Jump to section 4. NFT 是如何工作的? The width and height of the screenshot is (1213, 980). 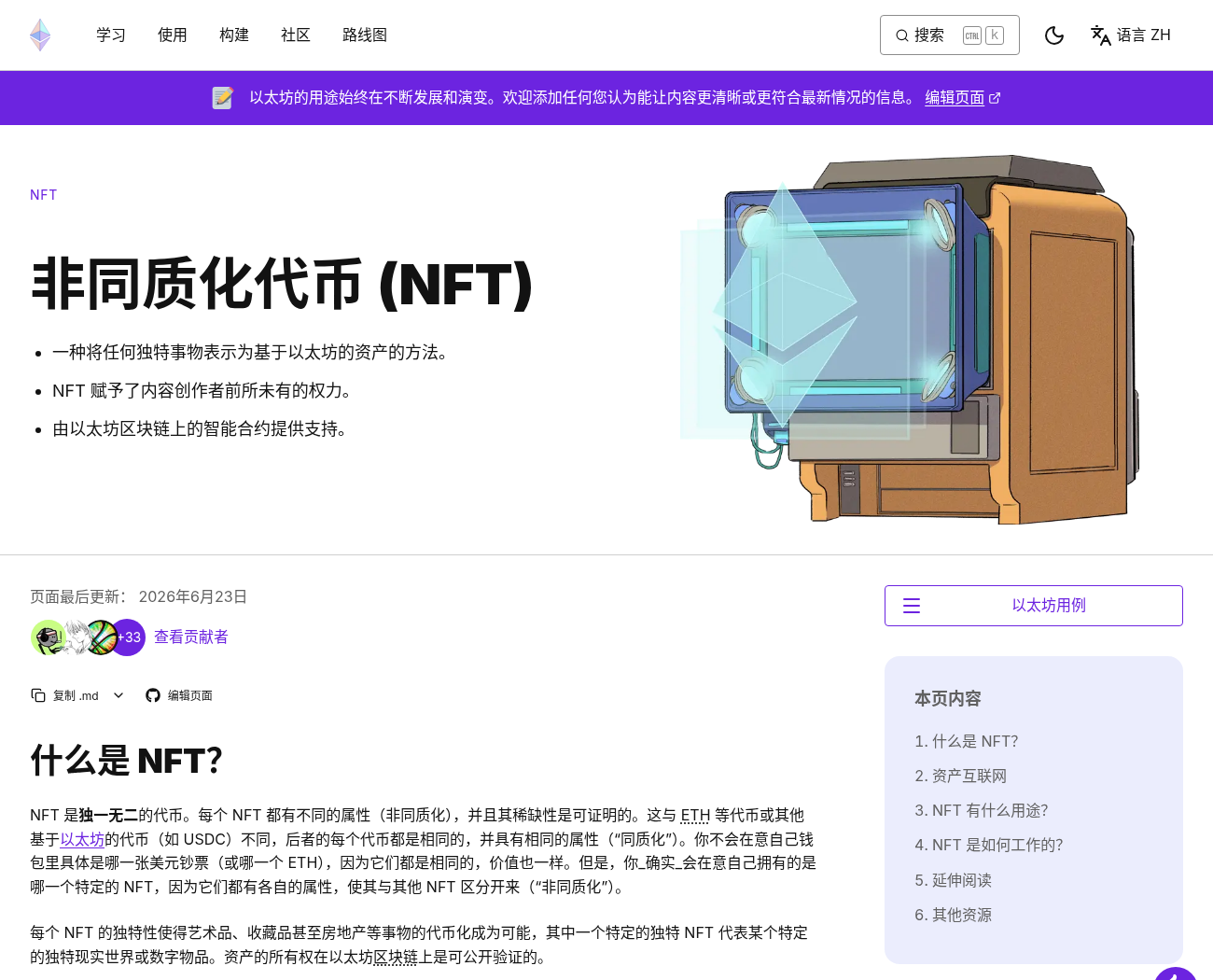[x=989, y=845]
